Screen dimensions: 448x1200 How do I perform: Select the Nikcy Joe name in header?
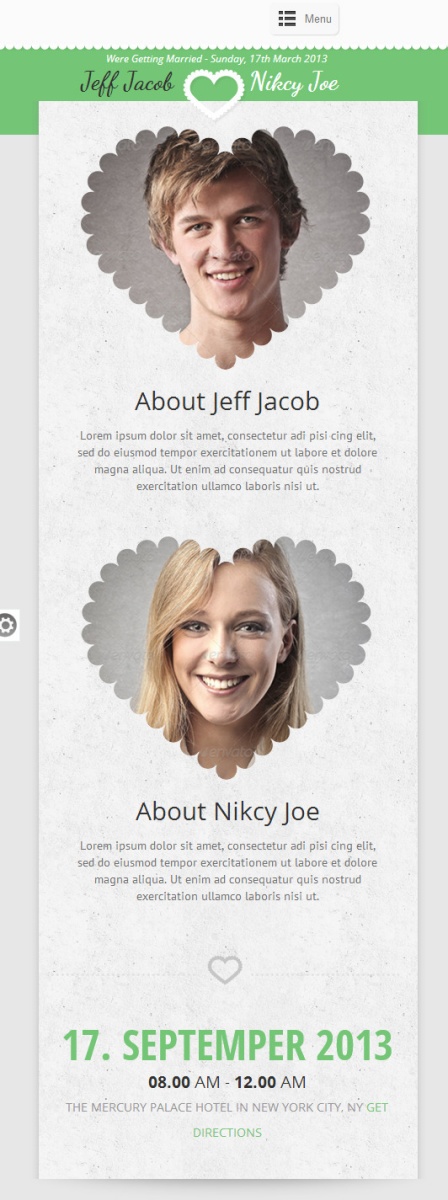tap(294, 84)
